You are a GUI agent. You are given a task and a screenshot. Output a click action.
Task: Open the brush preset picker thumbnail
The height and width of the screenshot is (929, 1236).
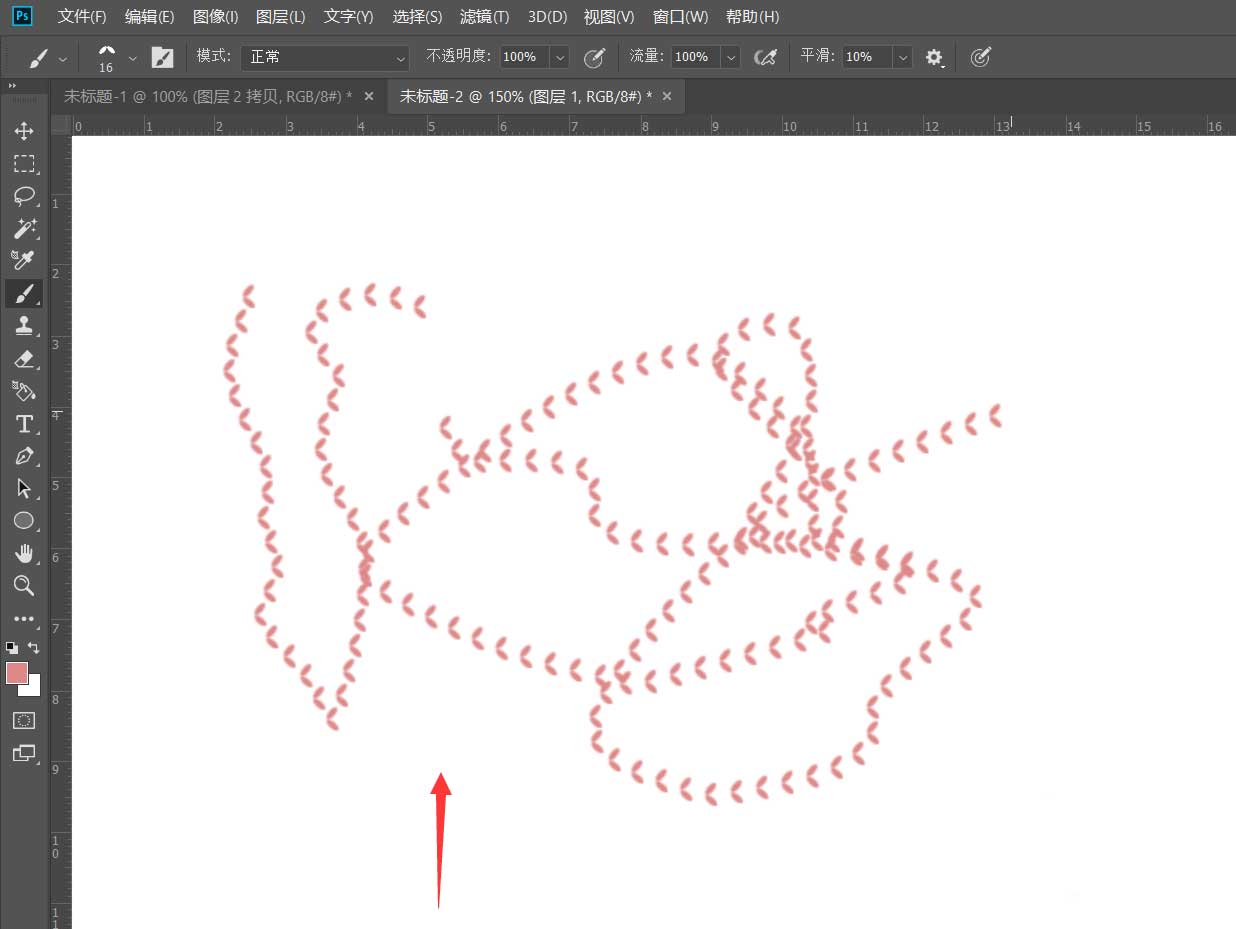click(106, 58)
